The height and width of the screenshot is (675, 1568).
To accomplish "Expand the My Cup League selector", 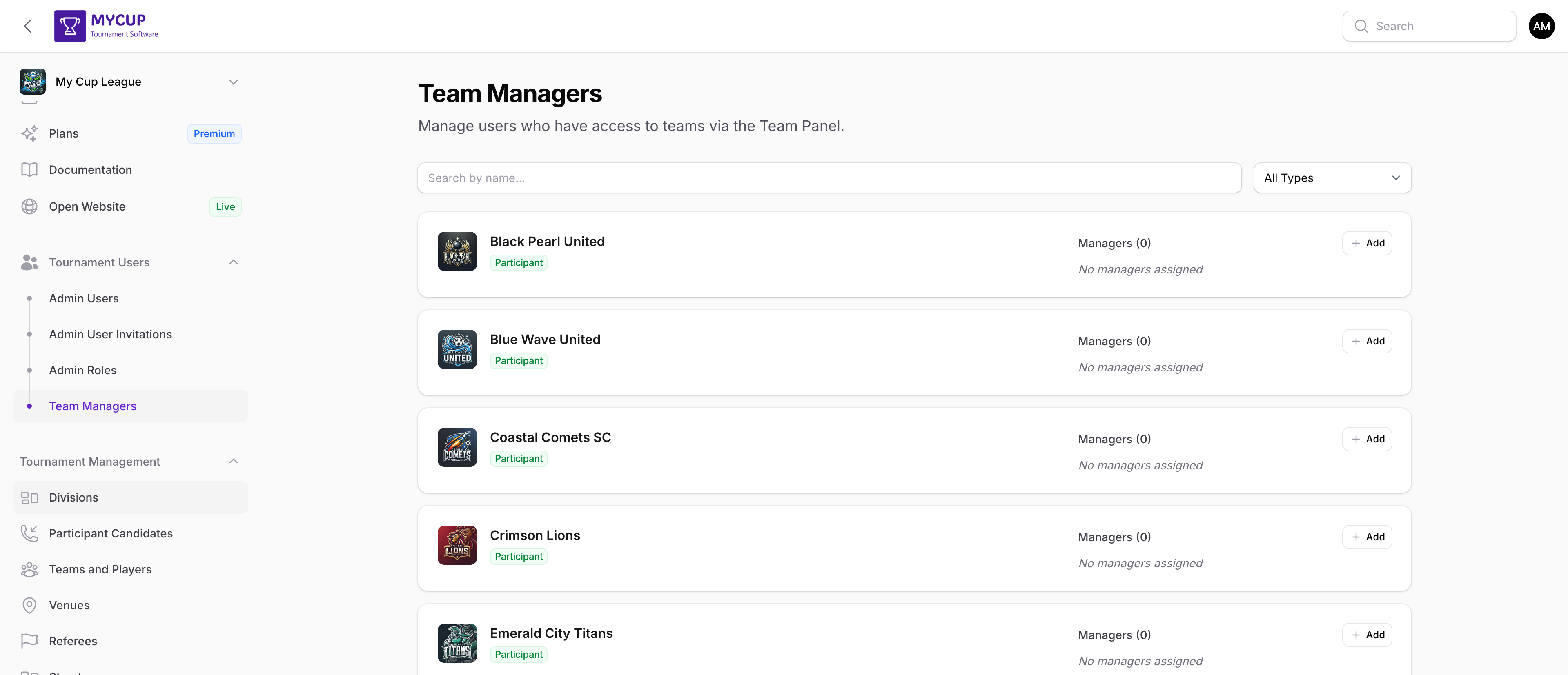I will tap(233, 82).
